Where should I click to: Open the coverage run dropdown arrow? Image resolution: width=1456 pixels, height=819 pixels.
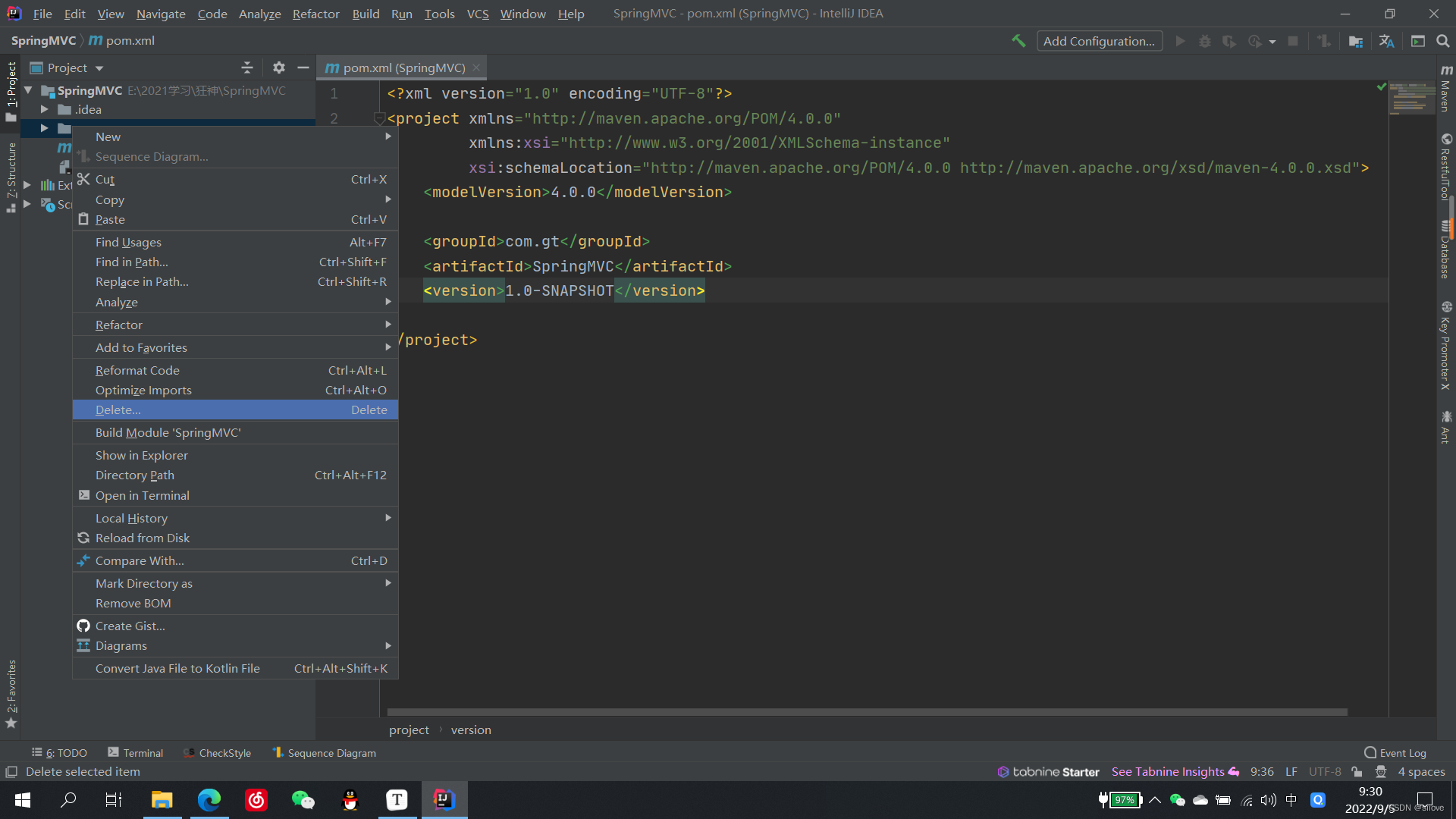[1272, 42]
